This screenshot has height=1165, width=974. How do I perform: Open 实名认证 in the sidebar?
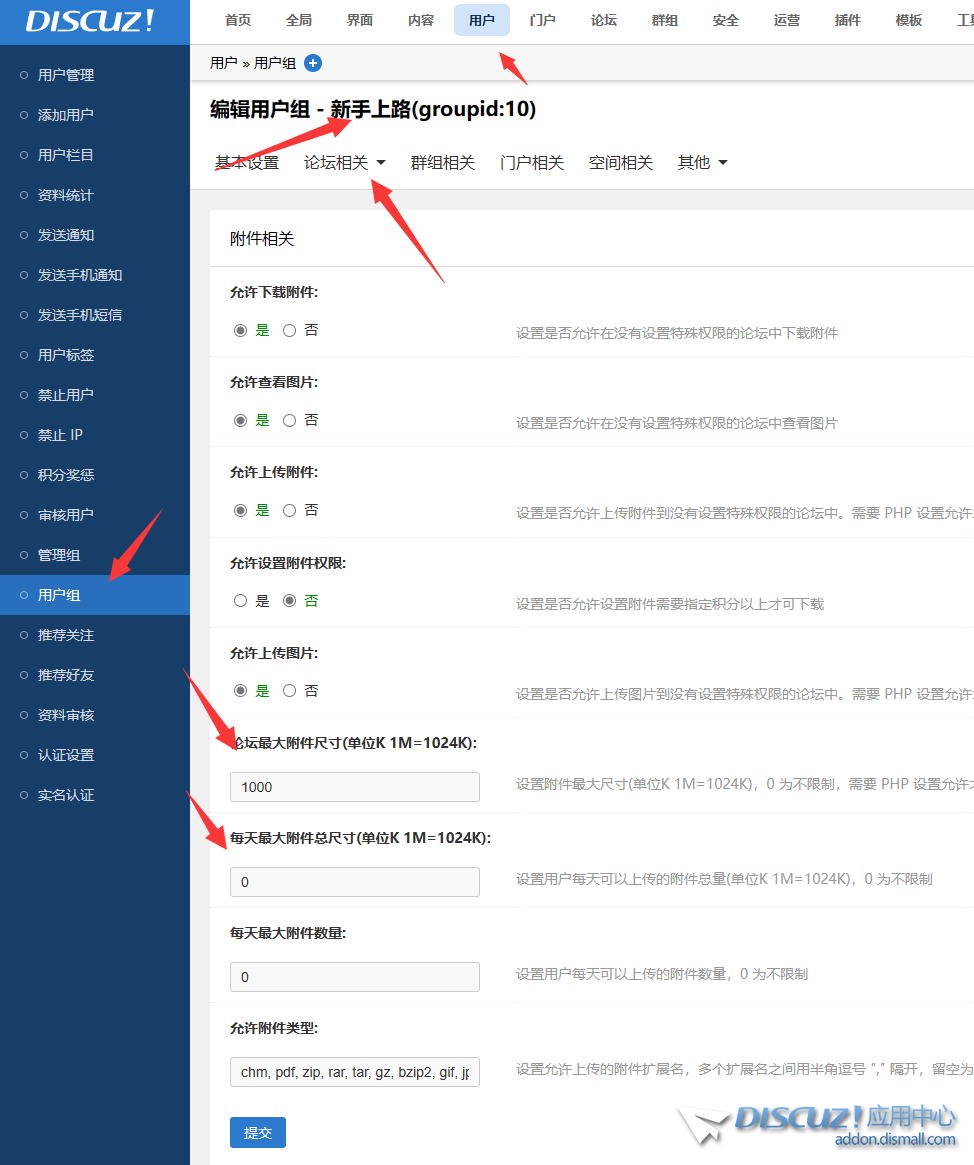pyautogui.click(x=66, y=795)
